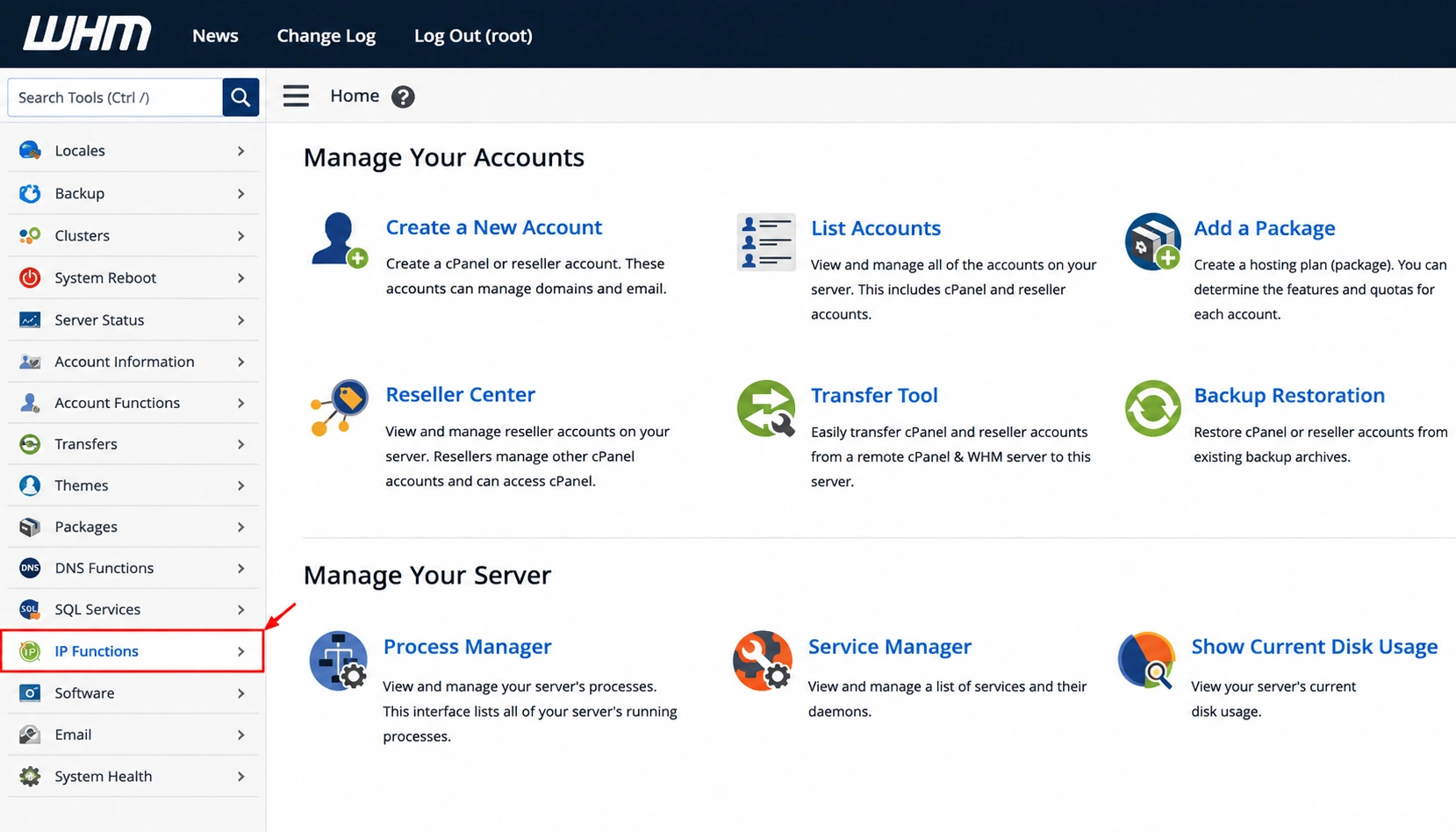Viewport: 1456px width, 832px height.
Task: Click the Transfer Tool icon
Action: point(766,408)
